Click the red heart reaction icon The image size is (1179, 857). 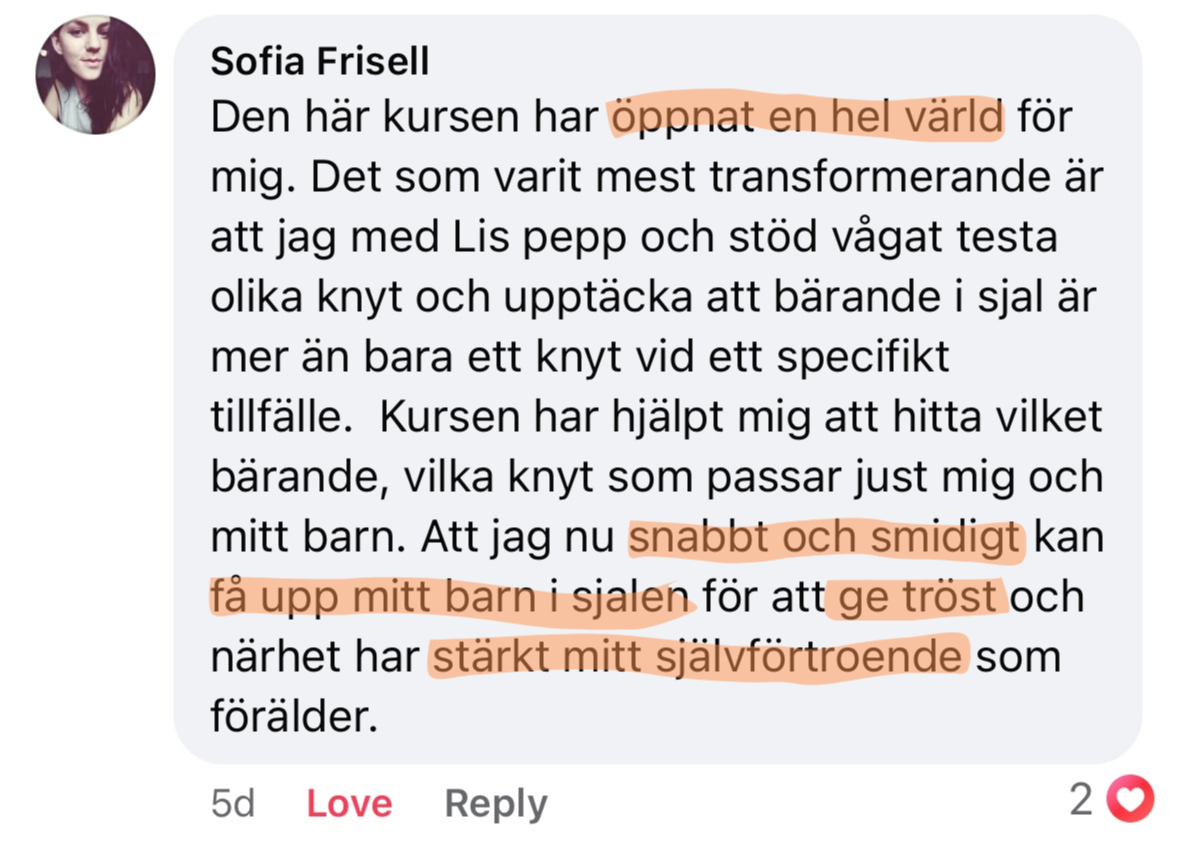pos(1133,800)
